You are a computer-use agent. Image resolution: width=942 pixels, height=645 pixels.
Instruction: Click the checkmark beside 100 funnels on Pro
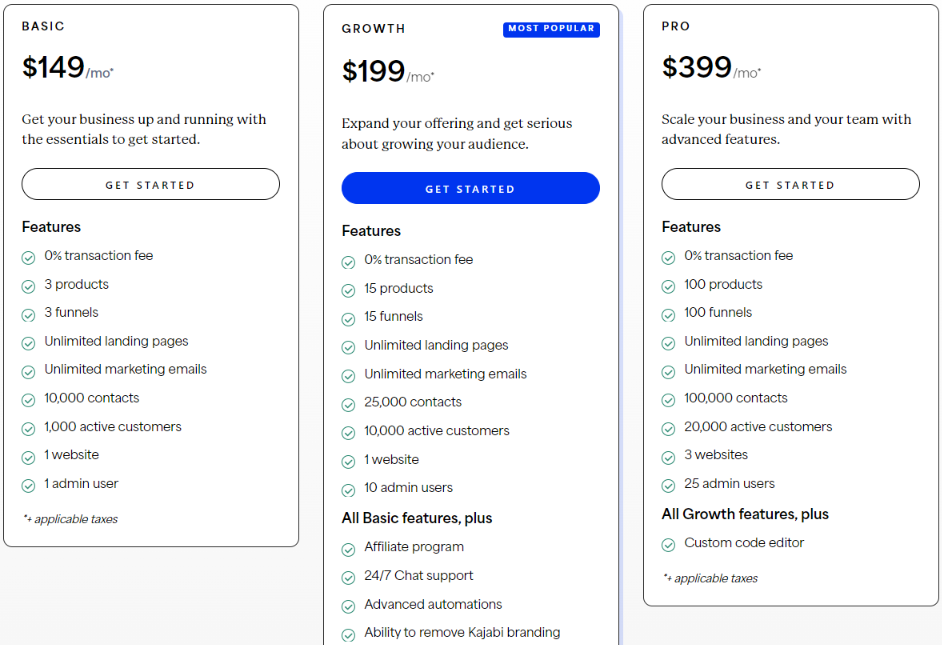coord(668,313)
